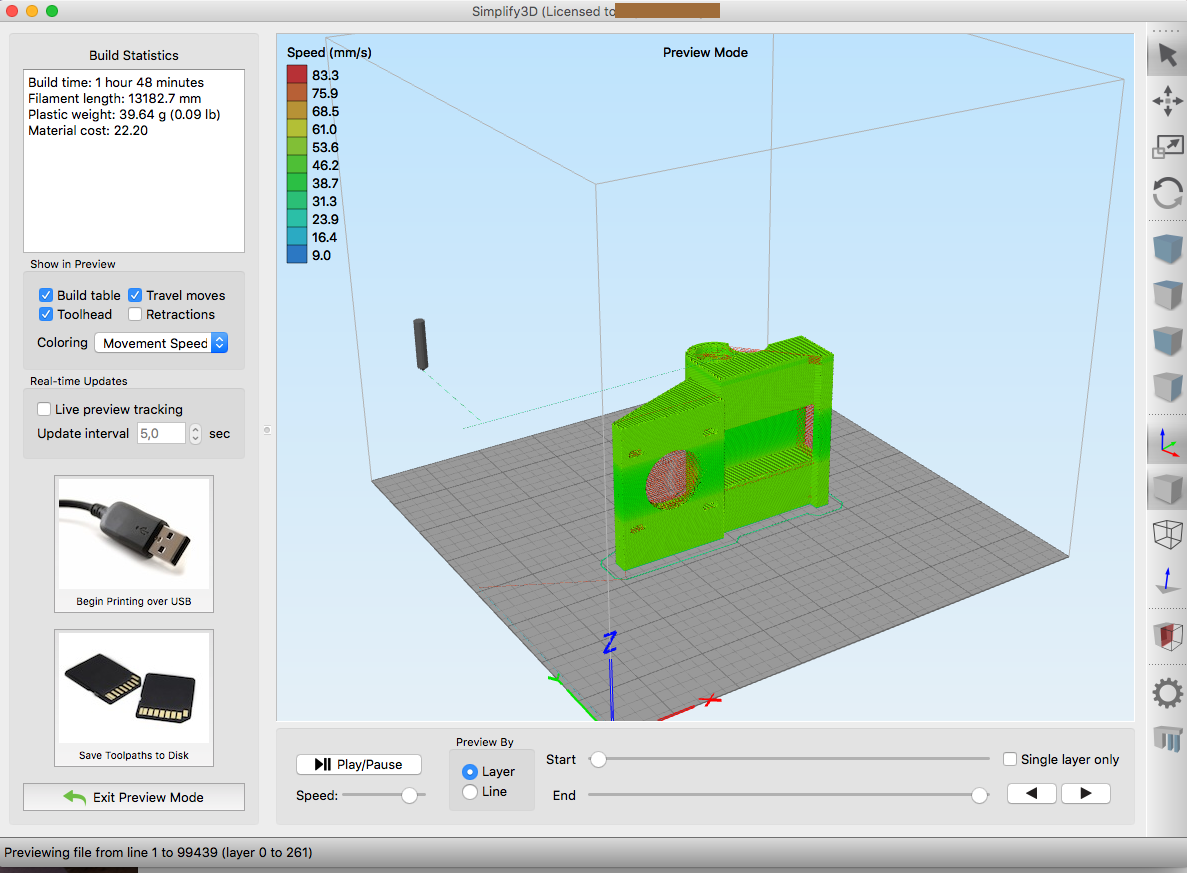The image size is (1187, 873).
Task: Uncheck the Build table checkbox
Action: point(46,295)
